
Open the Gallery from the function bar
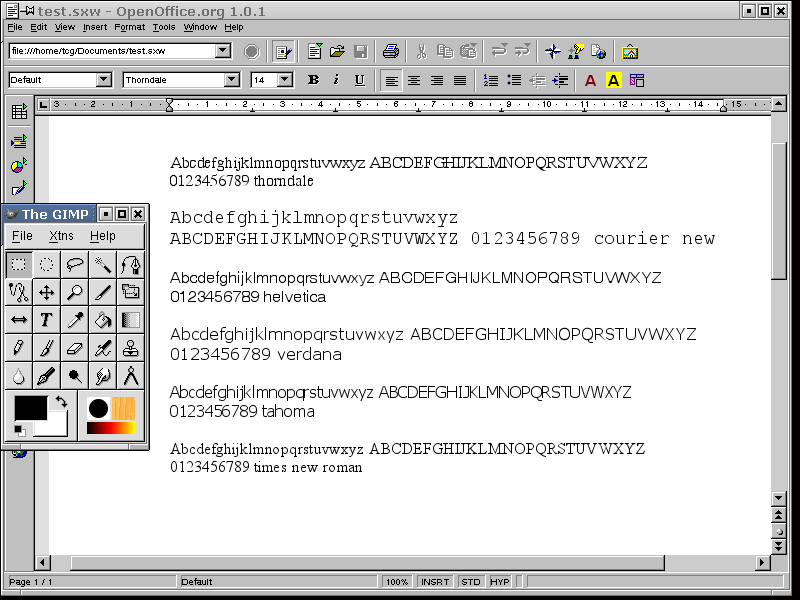point(630,52)
